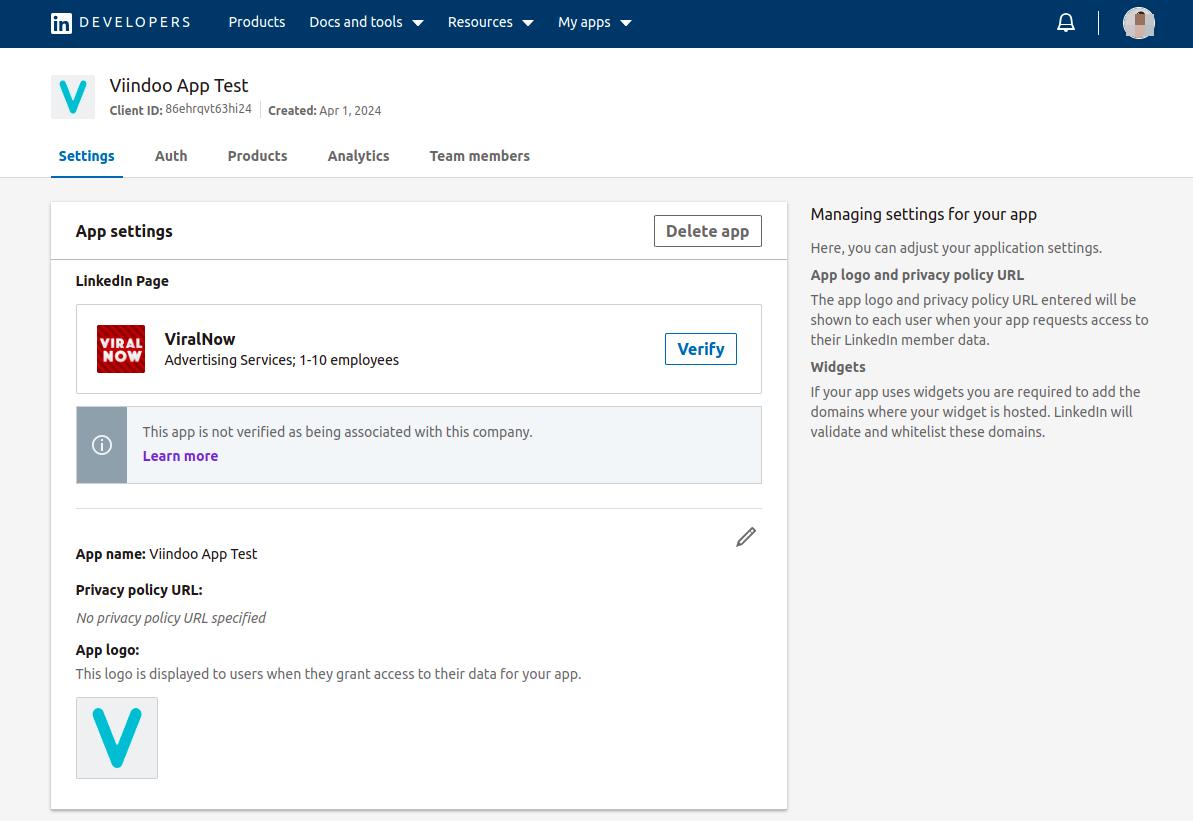Open the Analytics tab

(x=358, y=156)
